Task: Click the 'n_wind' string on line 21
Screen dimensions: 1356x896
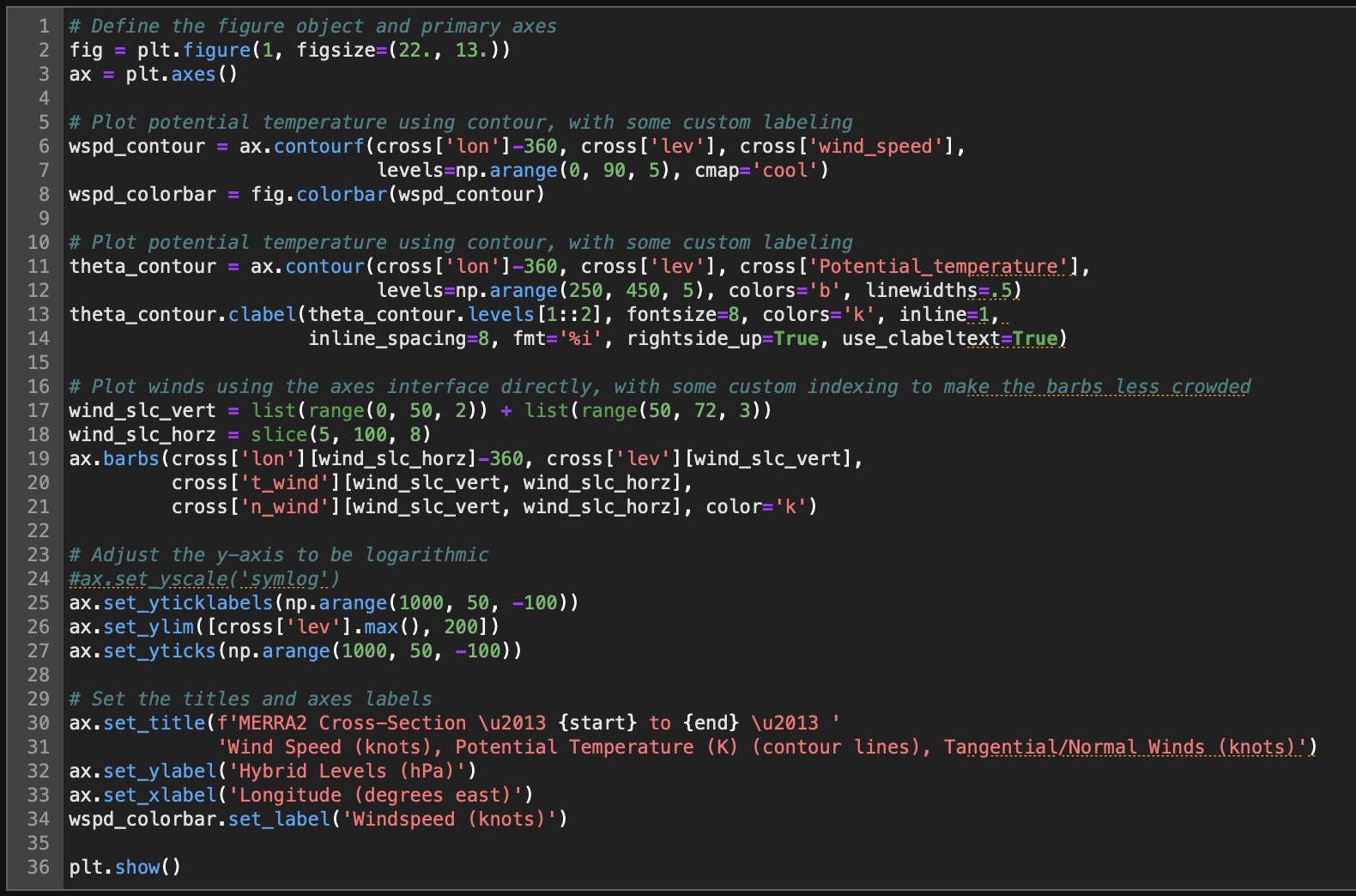Action: point(285,506)
